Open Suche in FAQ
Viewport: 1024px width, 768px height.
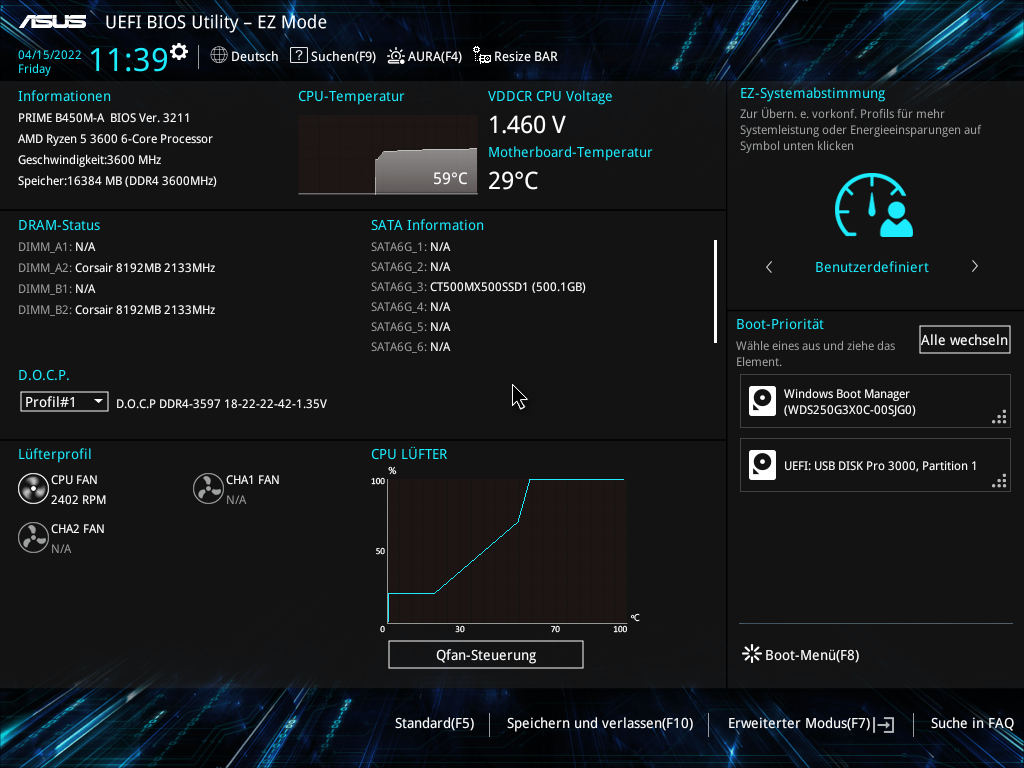point(972,723)
